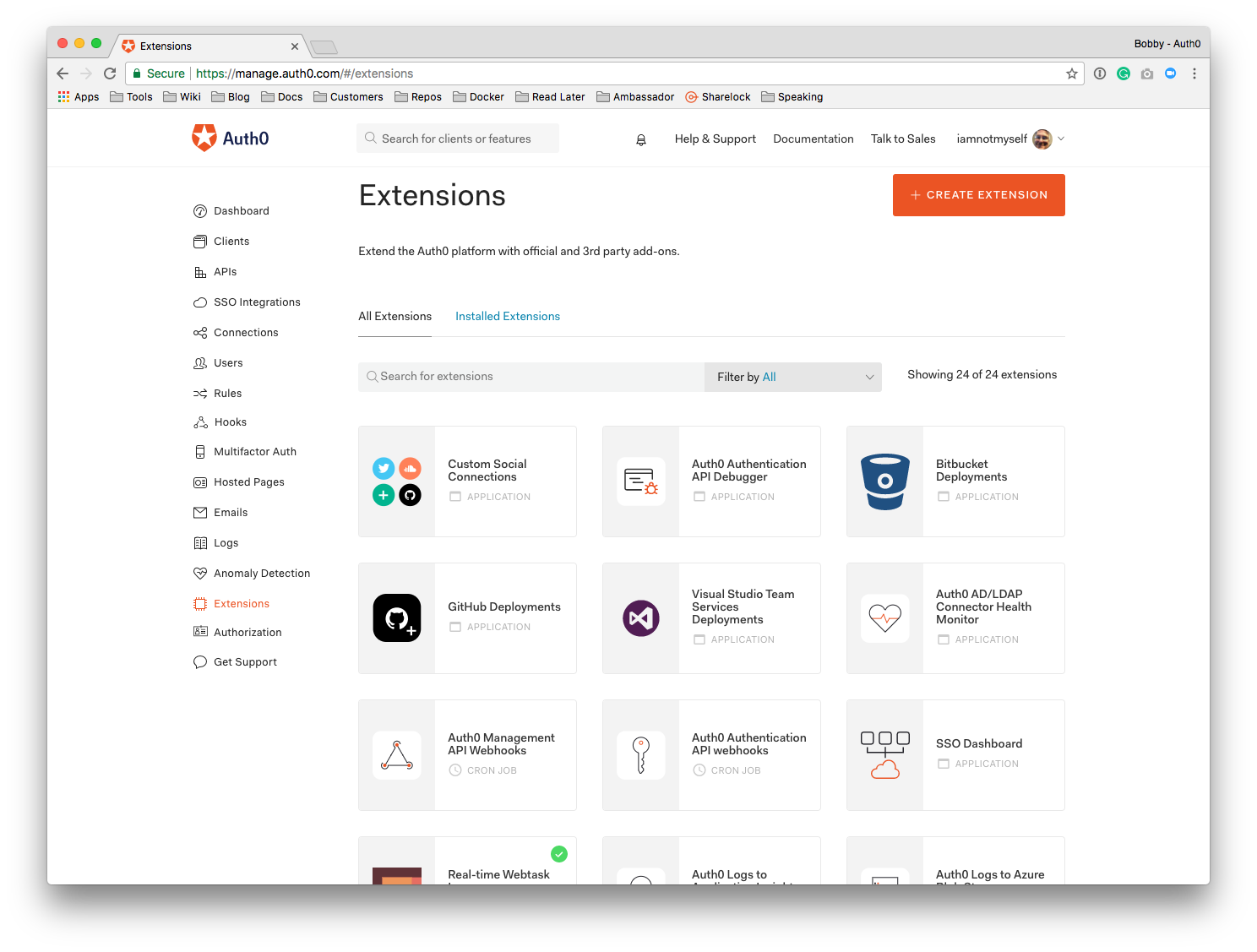
Task: Expand the iamnotmyself account menu
Action: (x=1010, y=139)
